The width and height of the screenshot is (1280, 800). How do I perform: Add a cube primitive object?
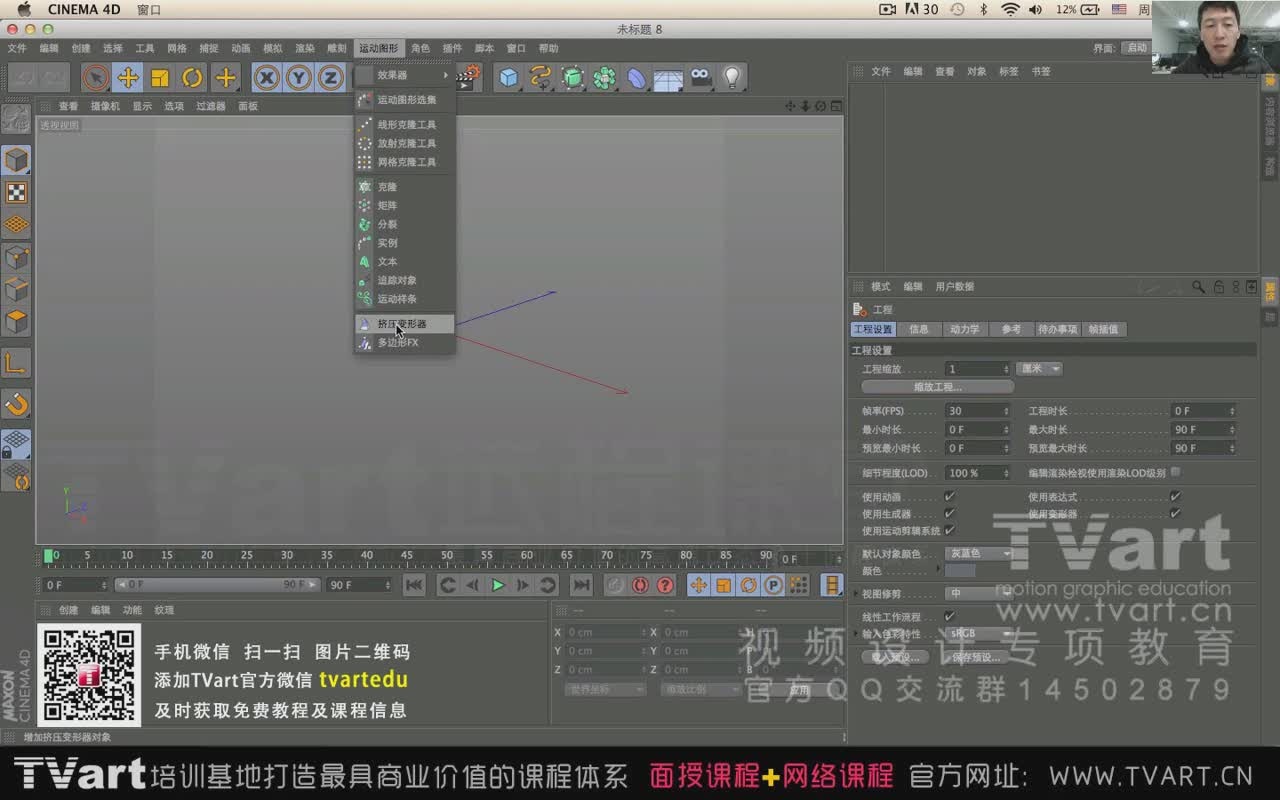[x=509, y=77]
